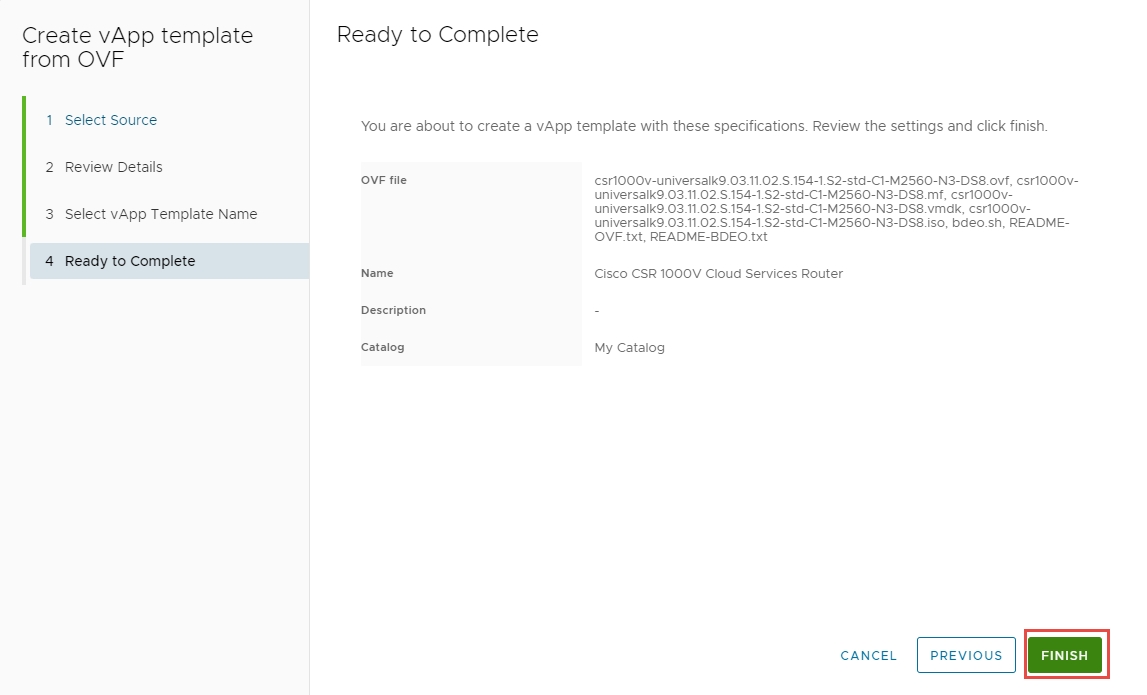Click the review settings instruction text

(x=703, y=127)
